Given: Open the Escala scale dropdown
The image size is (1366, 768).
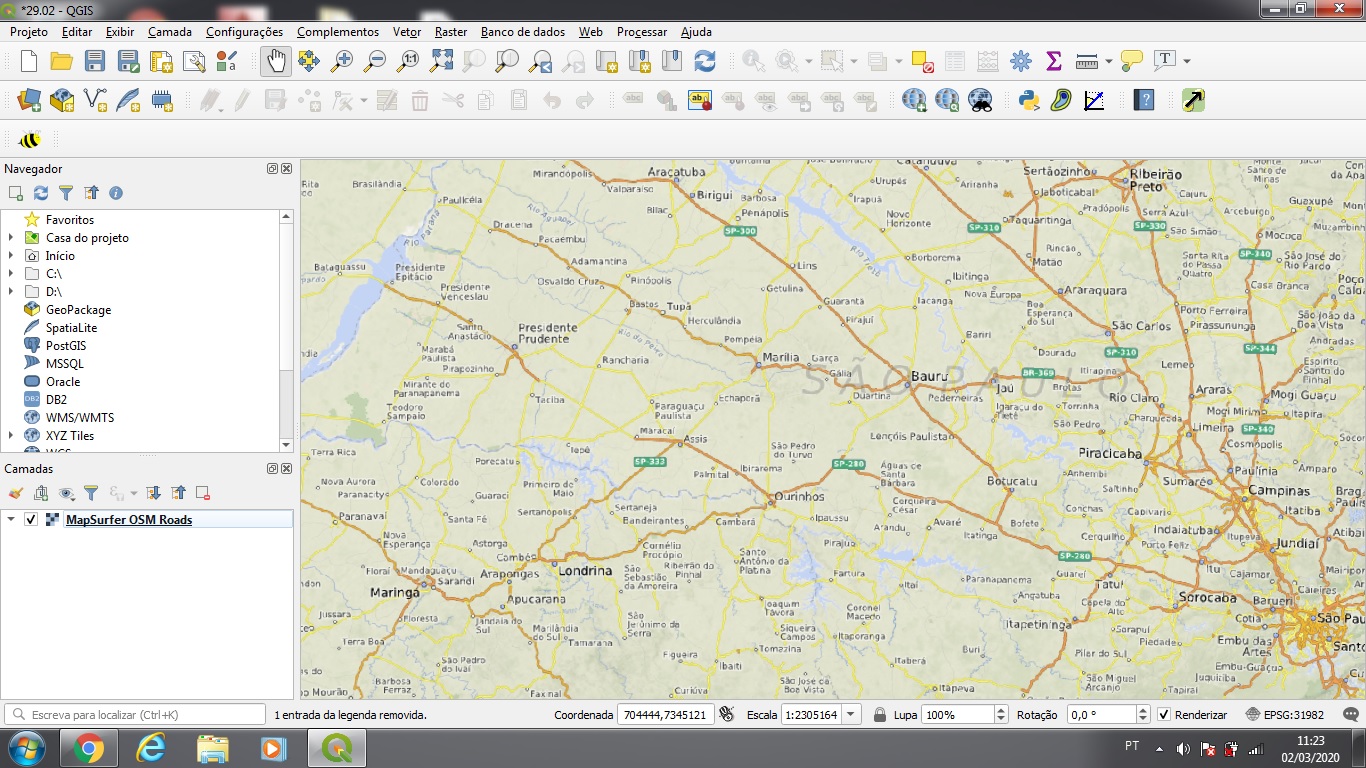Looking at the screenshot, I should coord(851,715).
